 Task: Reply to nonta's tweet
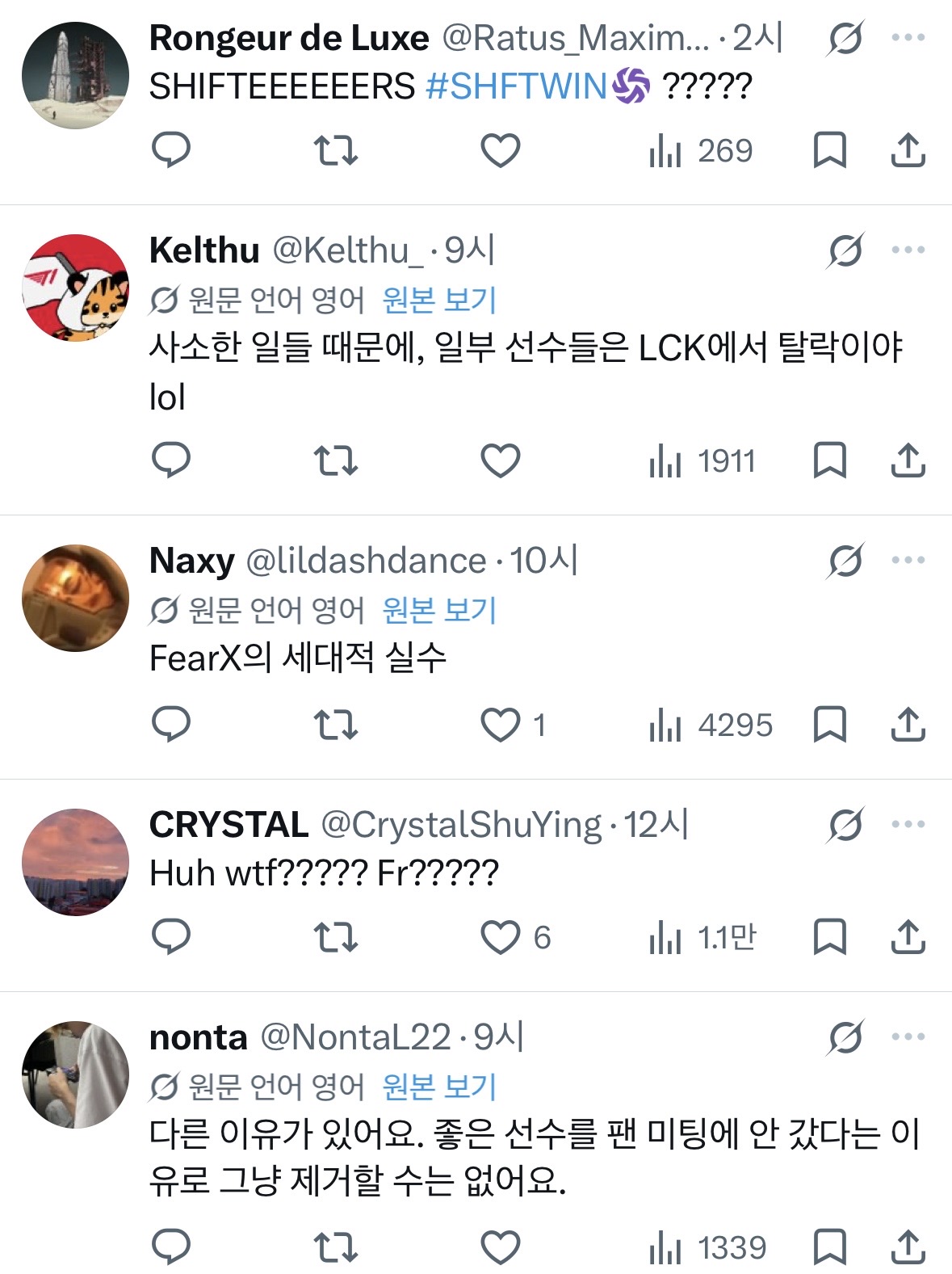pyautogui.click(x=171, y=1247)
